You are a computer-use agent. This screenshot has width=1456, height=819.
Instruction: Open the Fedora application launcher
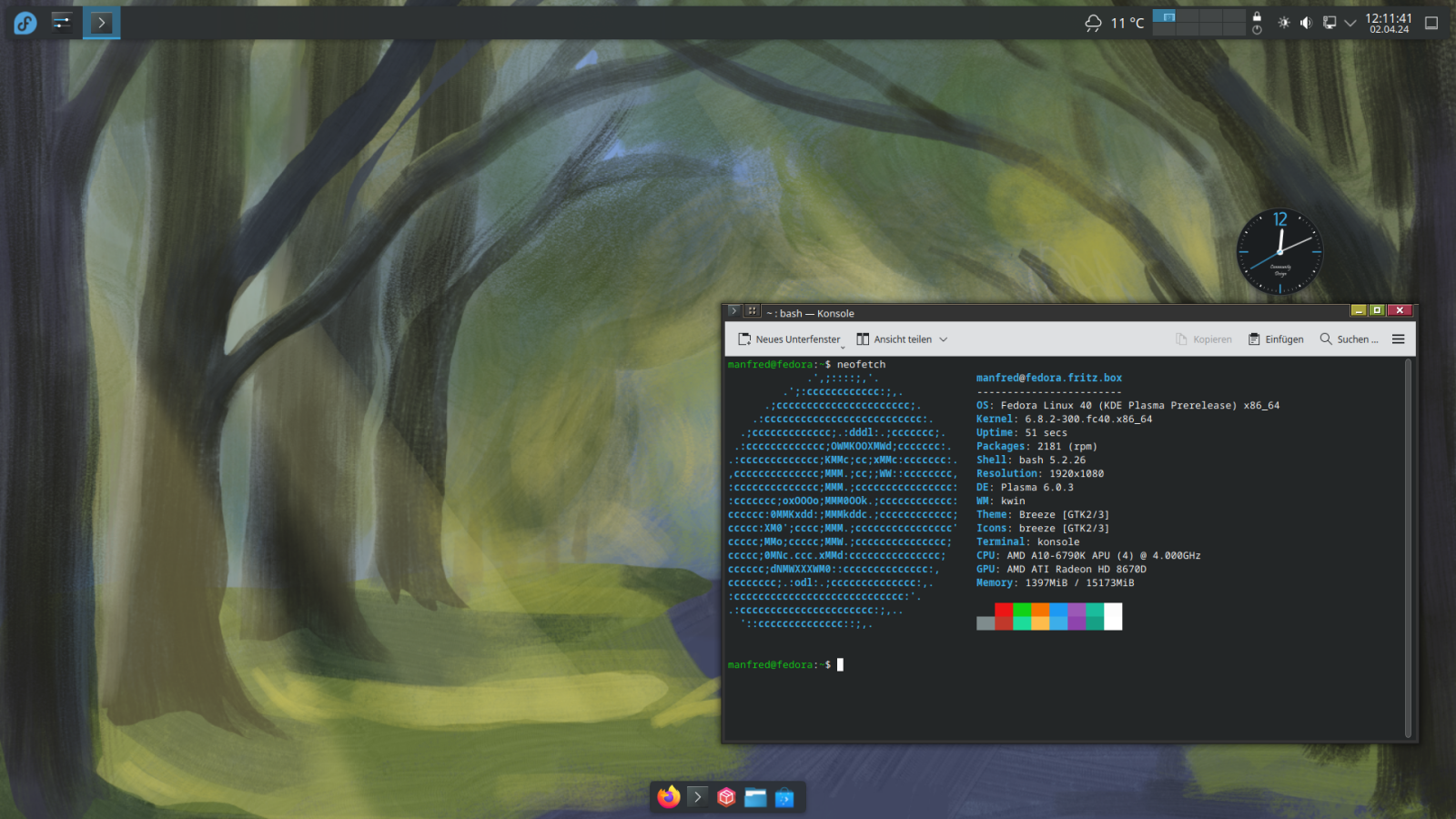pyautogui.click(x=25, y=23)
